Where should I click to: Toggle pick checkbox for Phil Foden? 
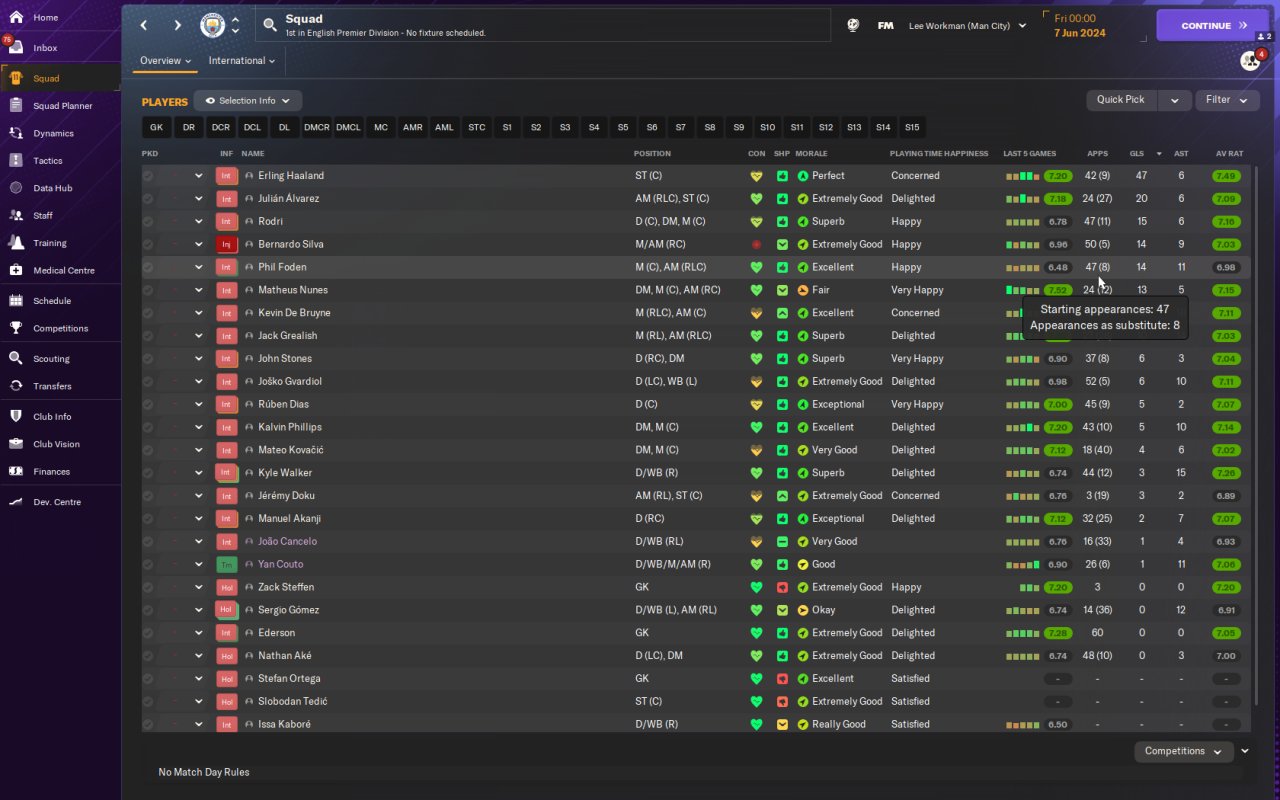pyautogui.click(x=148, y=267)
